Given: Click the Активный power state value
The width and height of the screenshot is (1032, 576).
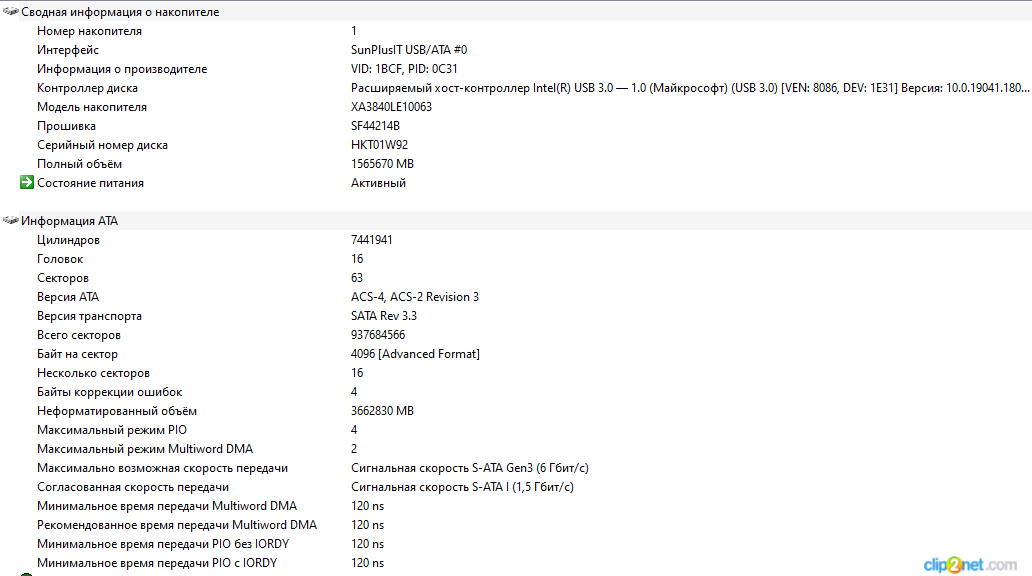Looking at the screenshot, I should [378, 183].
